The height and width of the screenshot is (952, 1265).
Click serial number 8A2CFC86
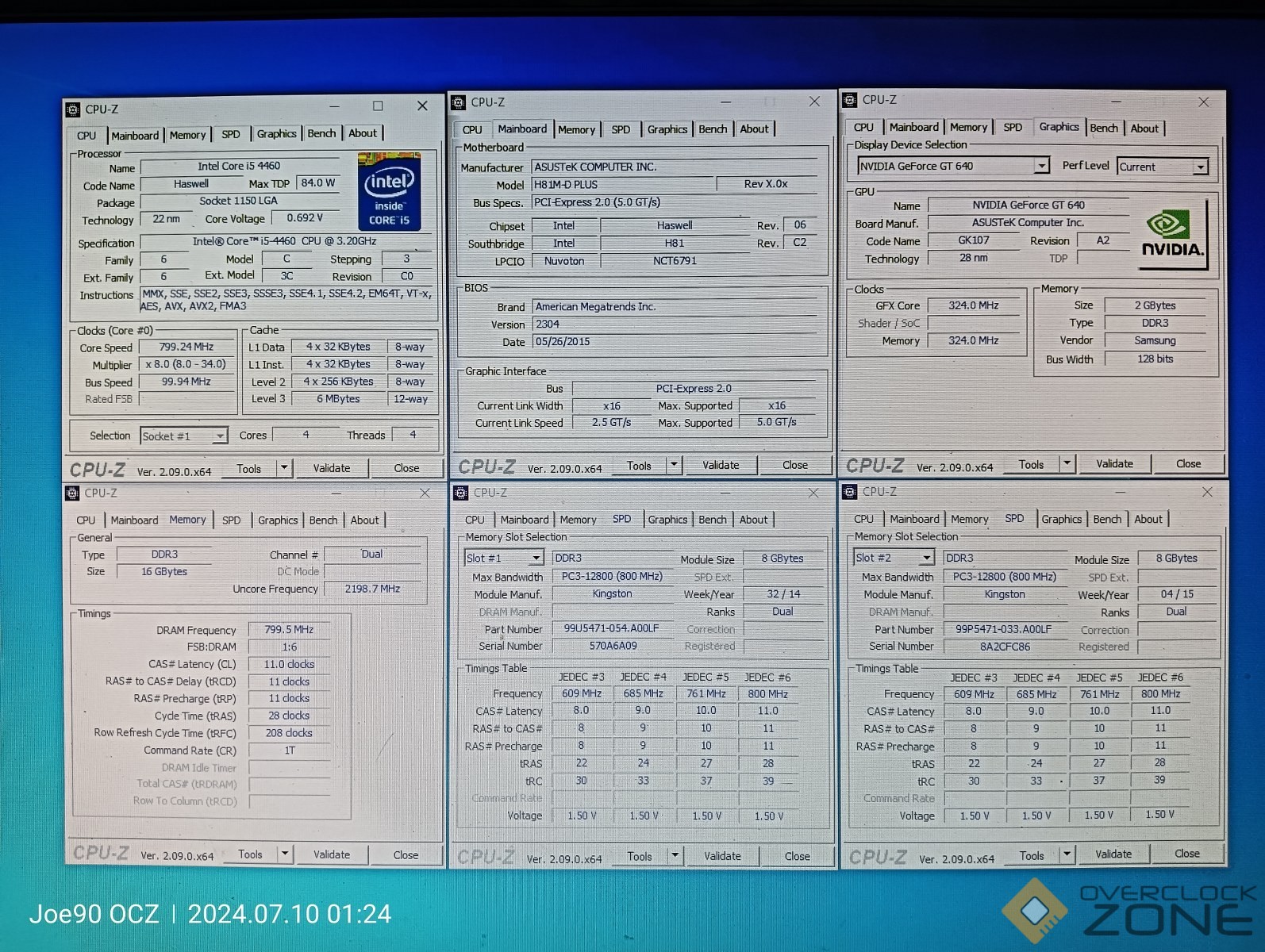pos(1004,647)
